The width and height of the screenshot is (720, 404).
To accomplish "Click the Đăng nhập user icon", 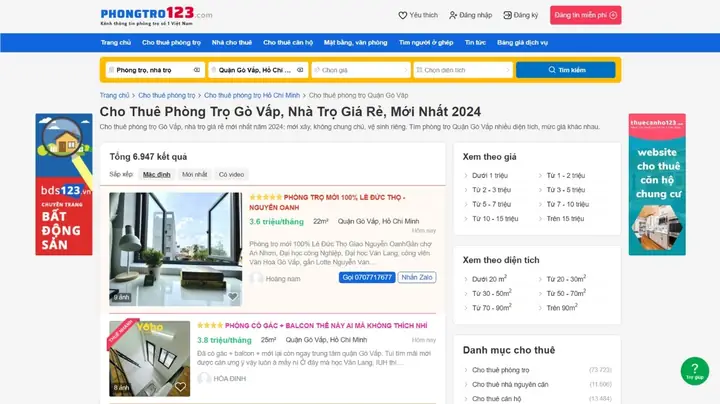I will point(453,15).
